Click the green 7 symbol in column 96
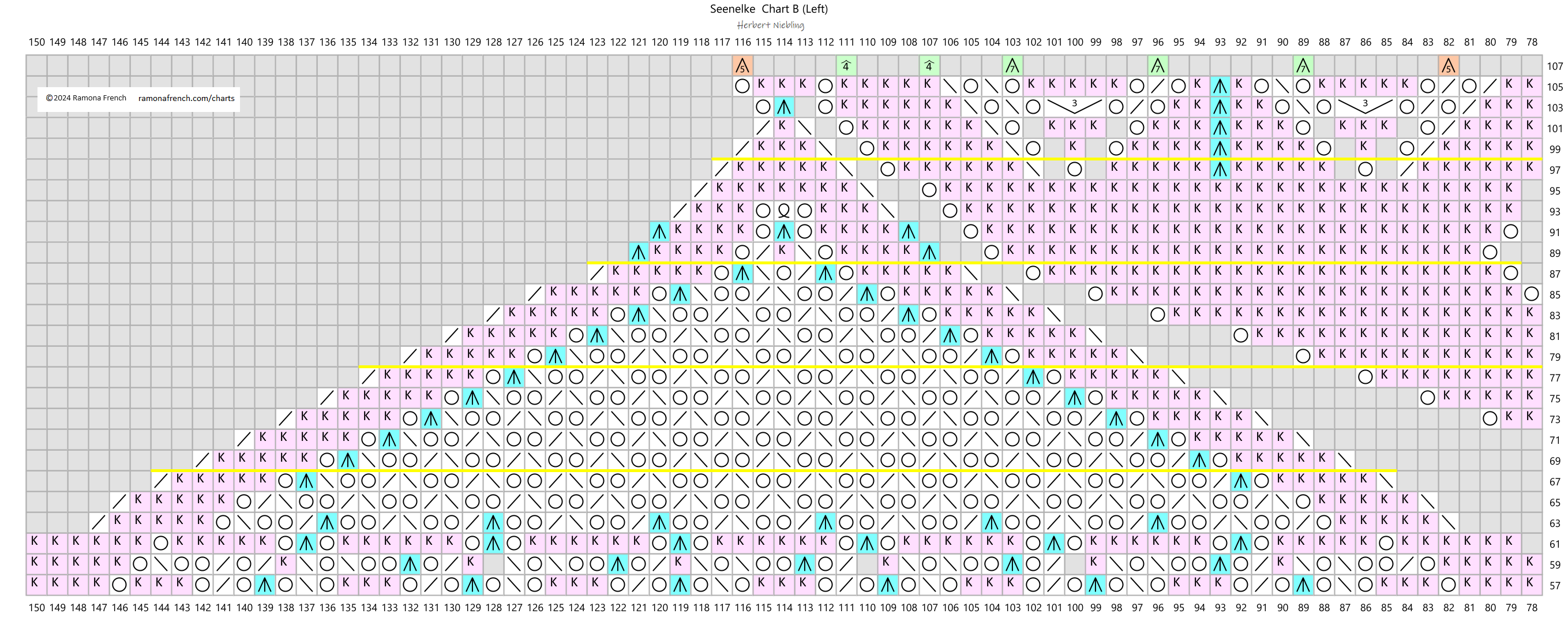This screenshot has height=621, width=1568. (x=1157, y=66)
